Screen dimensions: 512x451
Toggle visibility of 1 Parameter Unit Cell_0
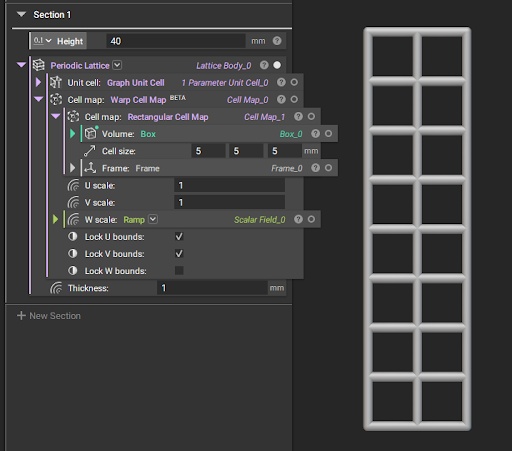pyautogui.click(x=294, y=82)
